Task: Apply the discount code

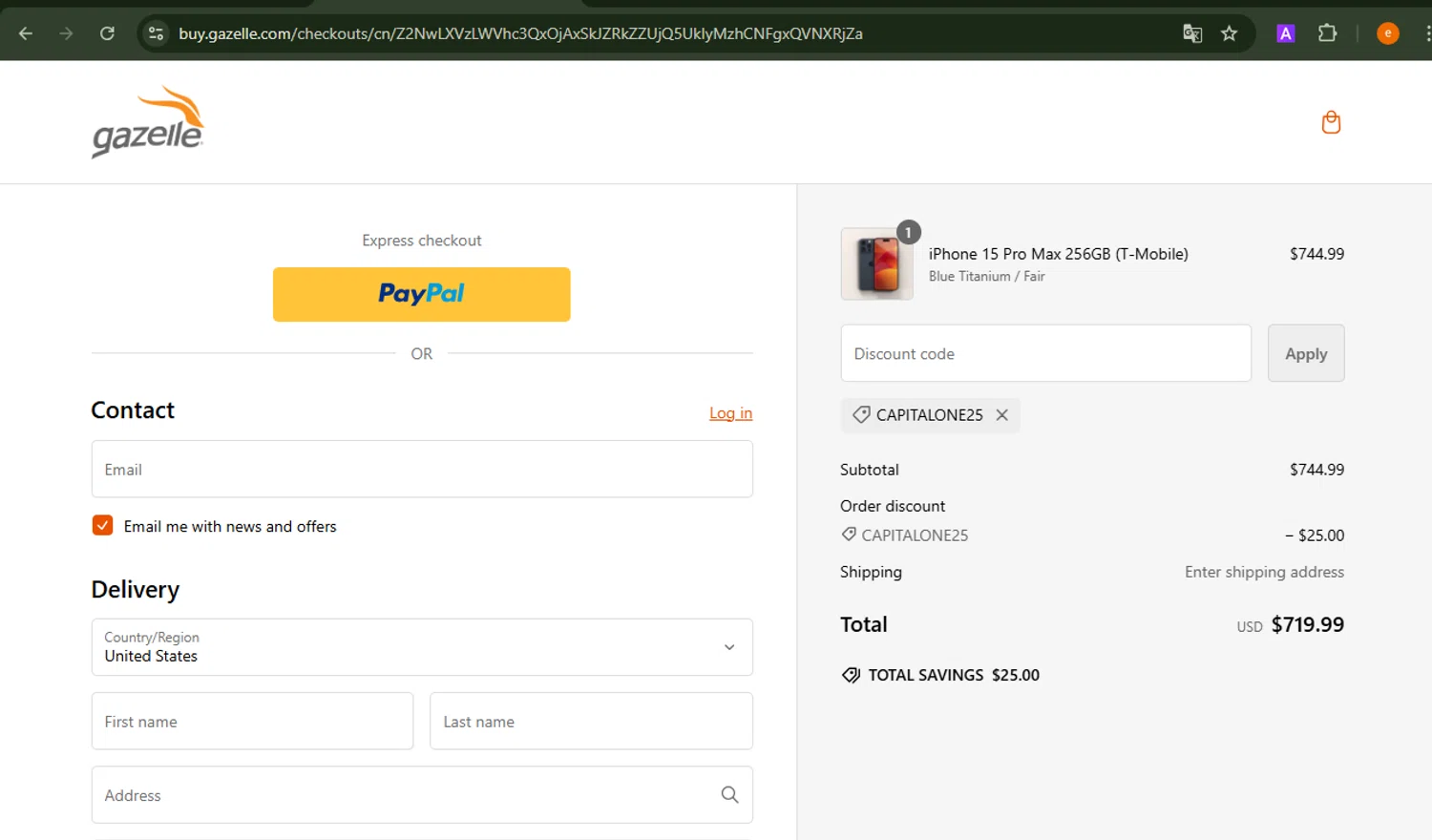Action: (1306, 353)
